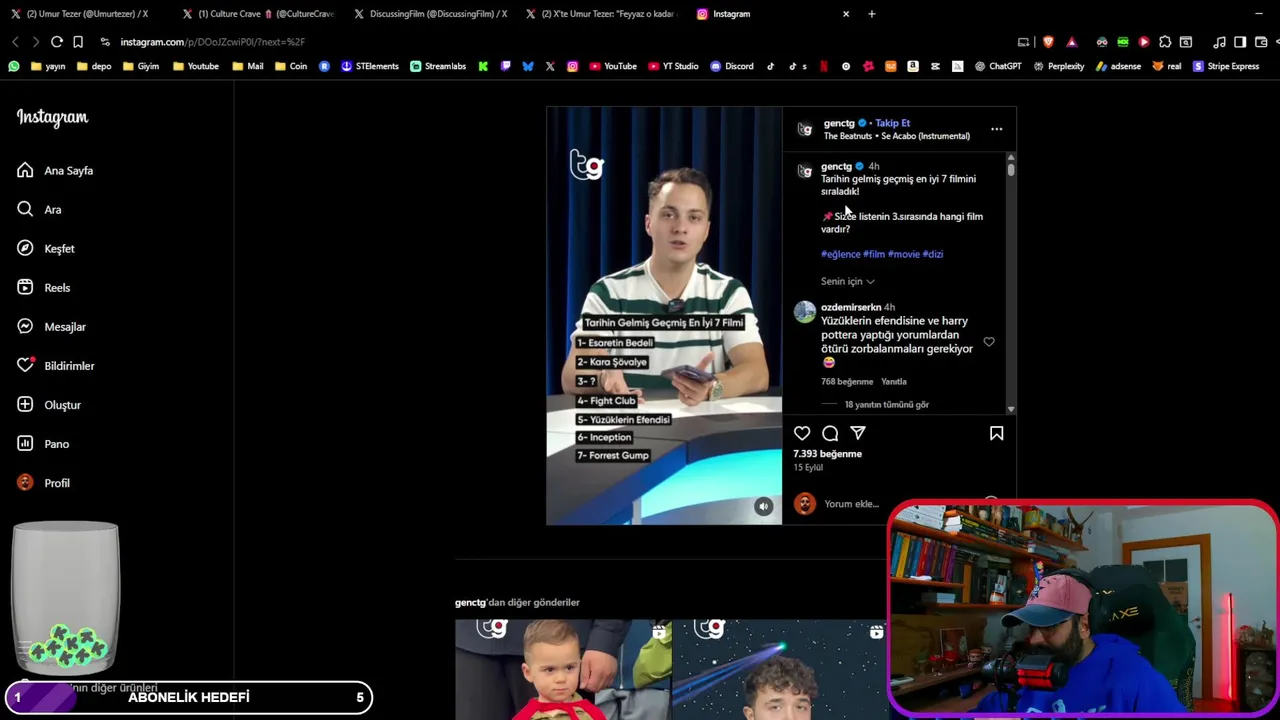Open the toddler video thumbnail from gençtg
1280x720 pixels.
(x=563, y=669)
